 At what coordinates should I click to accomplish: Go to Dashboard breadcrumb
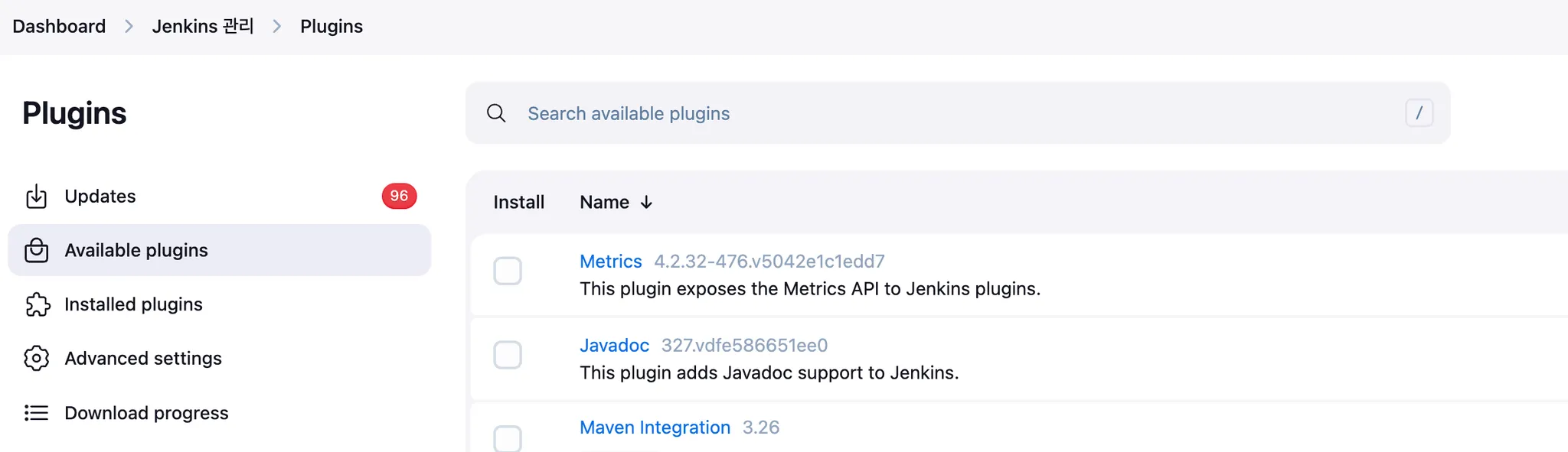[59, 26]
